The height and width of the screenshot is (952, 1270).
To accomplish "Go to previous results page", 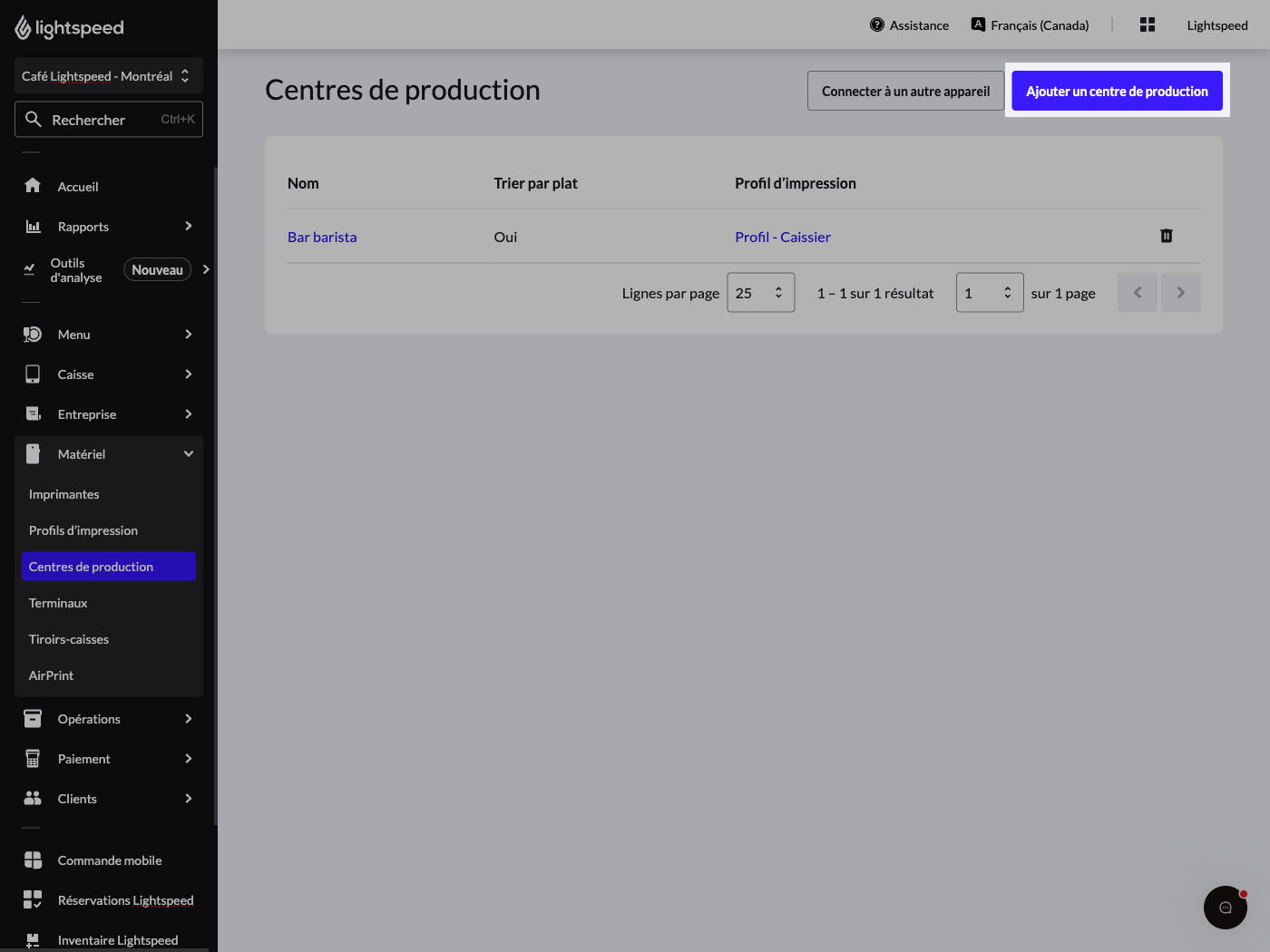I will click(1138, 293).
